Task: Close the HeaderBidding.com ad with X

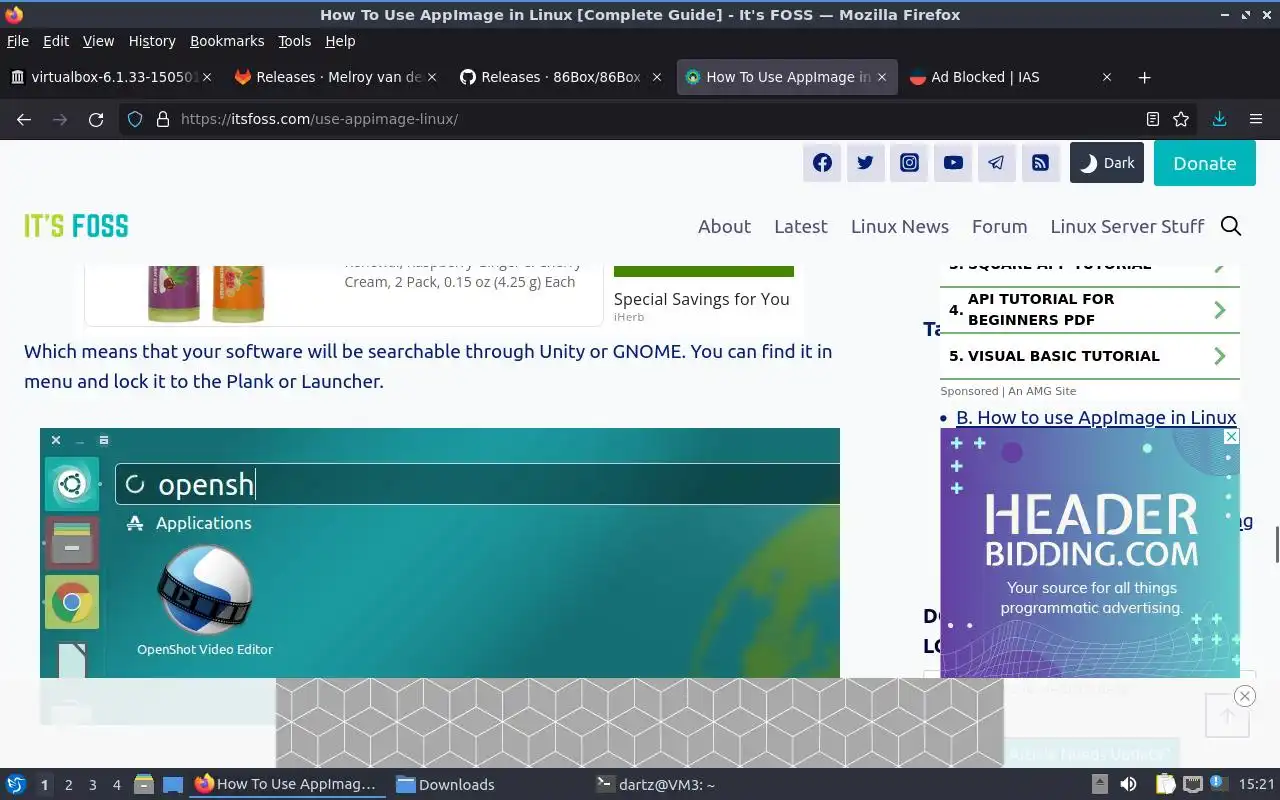Action: 1232,437
